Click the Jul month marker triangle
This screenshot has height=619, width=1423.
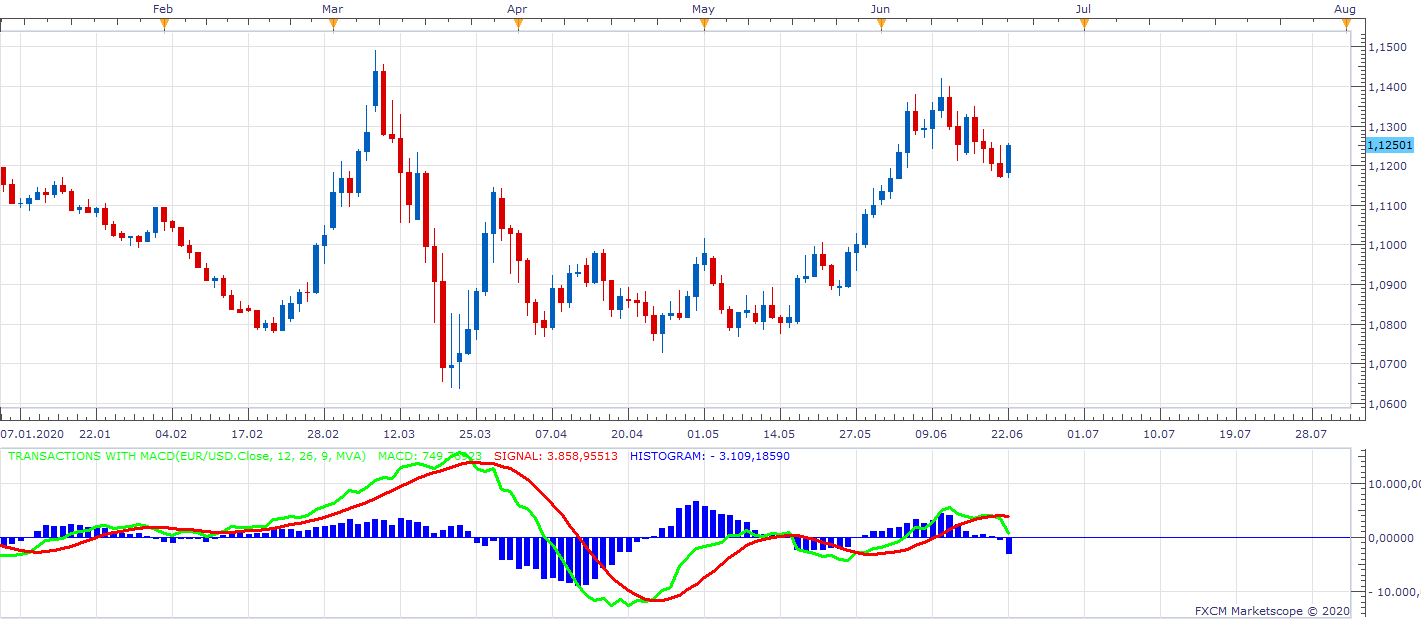[x=1084, y=24]
